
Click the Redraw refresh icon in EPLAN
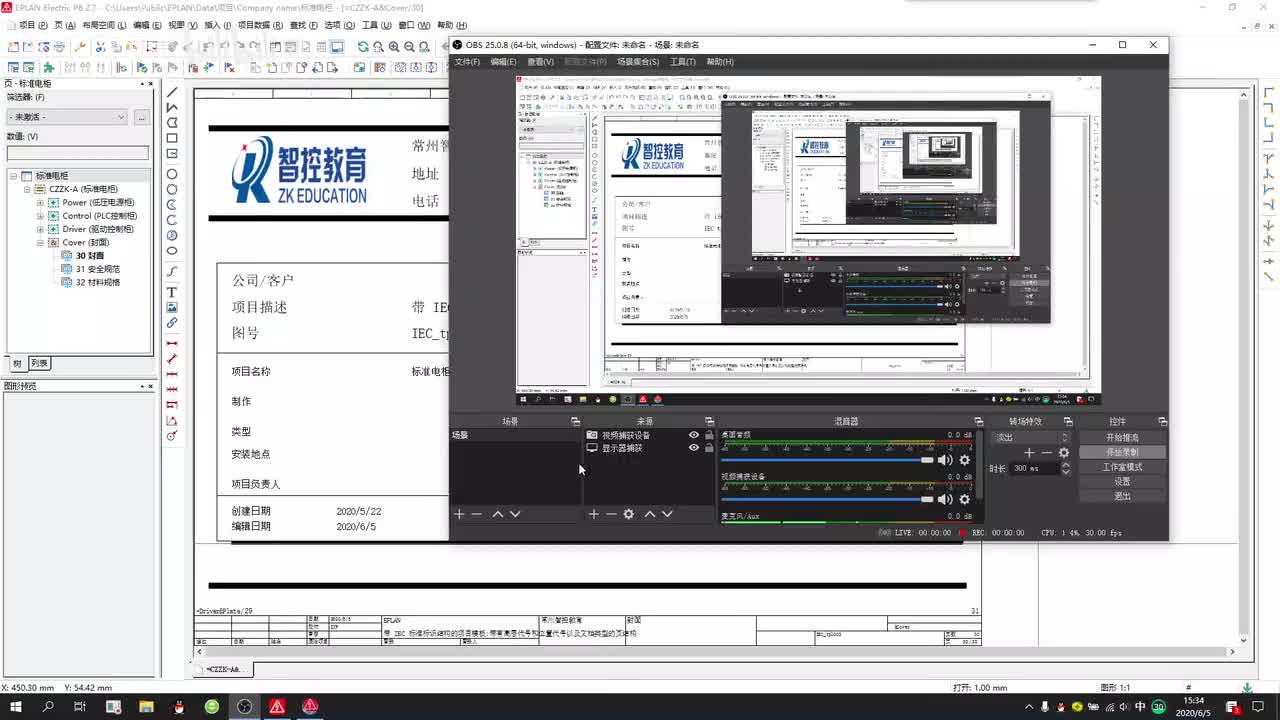click(x=363, y=47)
